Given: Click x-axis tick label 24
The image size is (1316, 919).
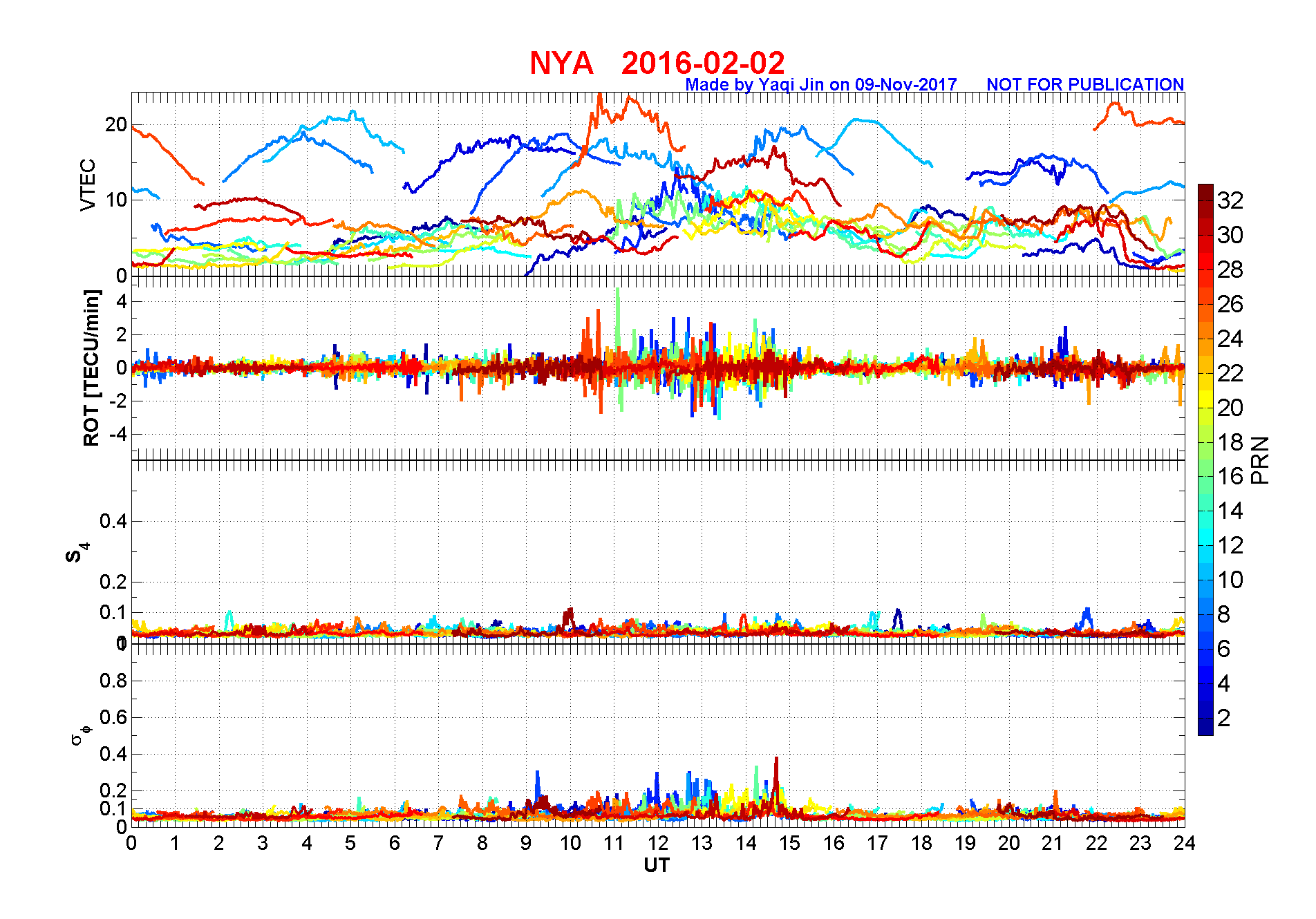Looking at the screenshot, I should [x=1185, y=843].
